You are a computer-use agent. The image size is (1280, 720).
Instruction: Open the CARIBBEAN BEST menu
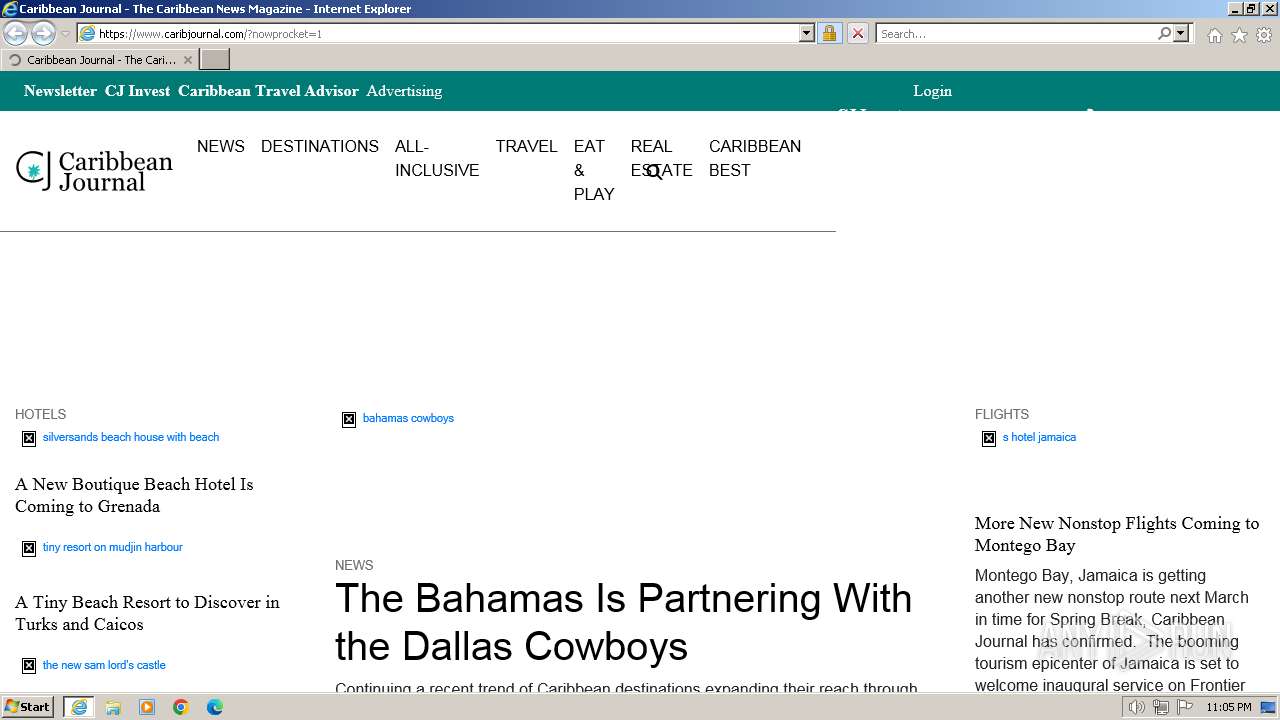[x=755, y=158]
